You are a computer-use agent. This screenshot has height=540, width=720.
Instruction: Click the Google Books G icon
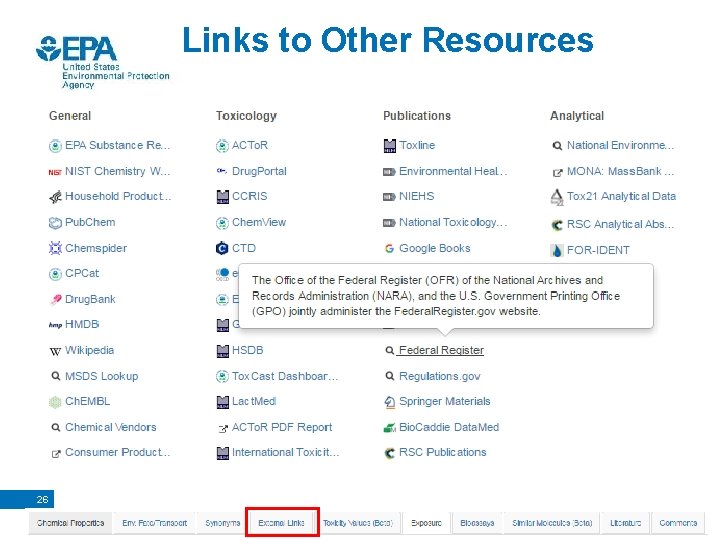tap(389, 248)
